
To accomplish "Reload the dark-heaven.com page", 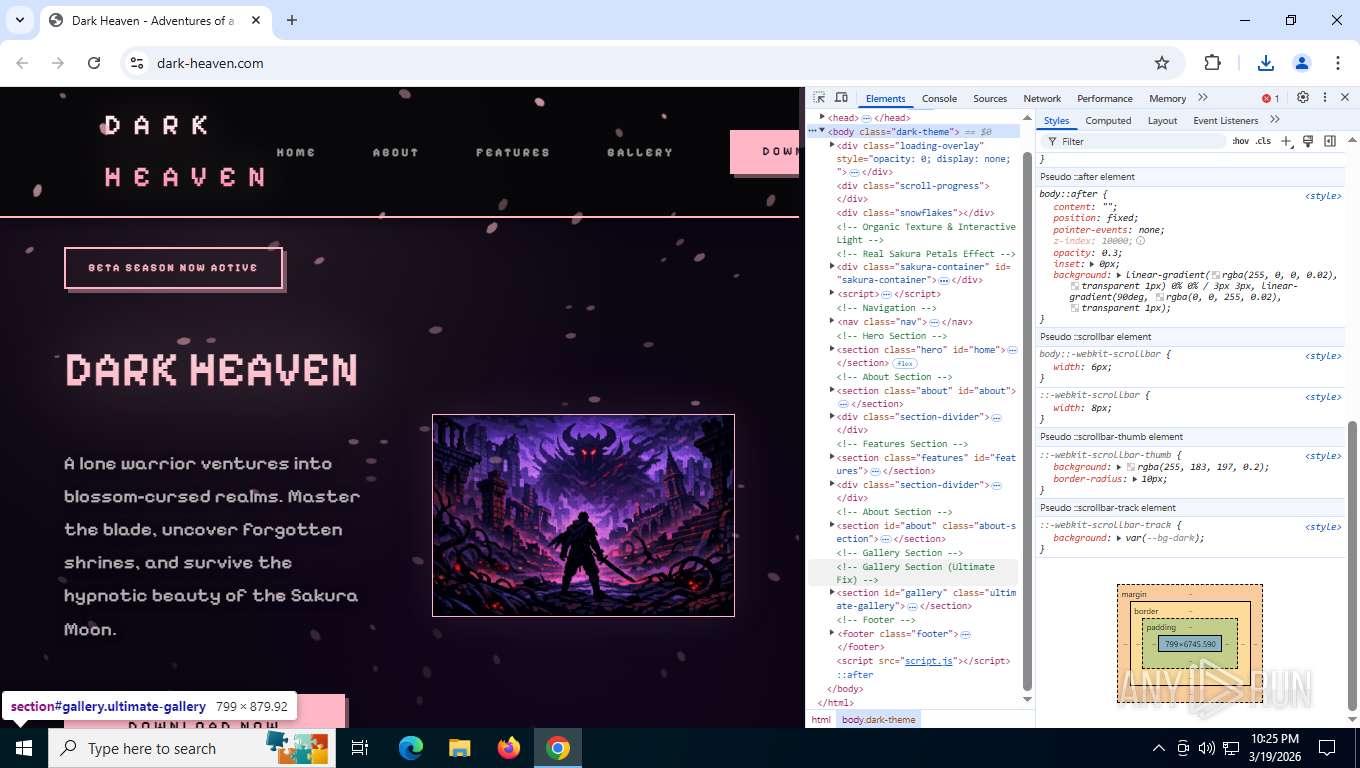I will click(x=94, y=63).
